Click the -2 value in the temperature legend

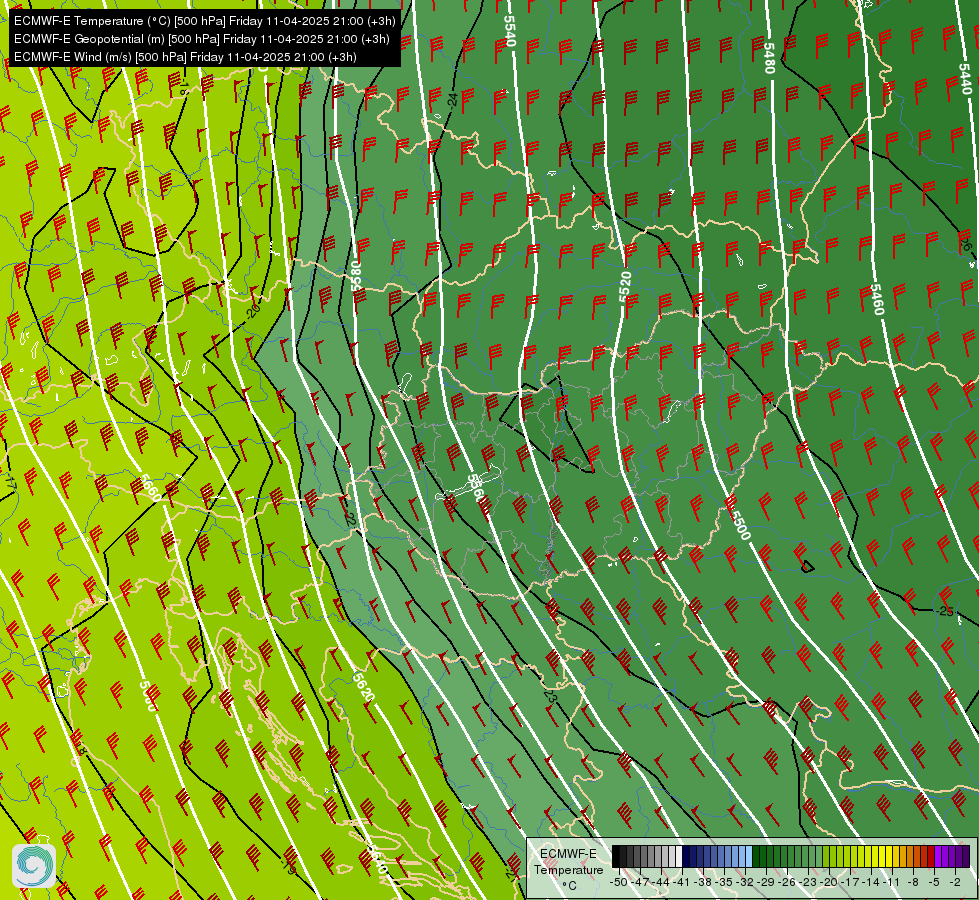coord(955,882)
